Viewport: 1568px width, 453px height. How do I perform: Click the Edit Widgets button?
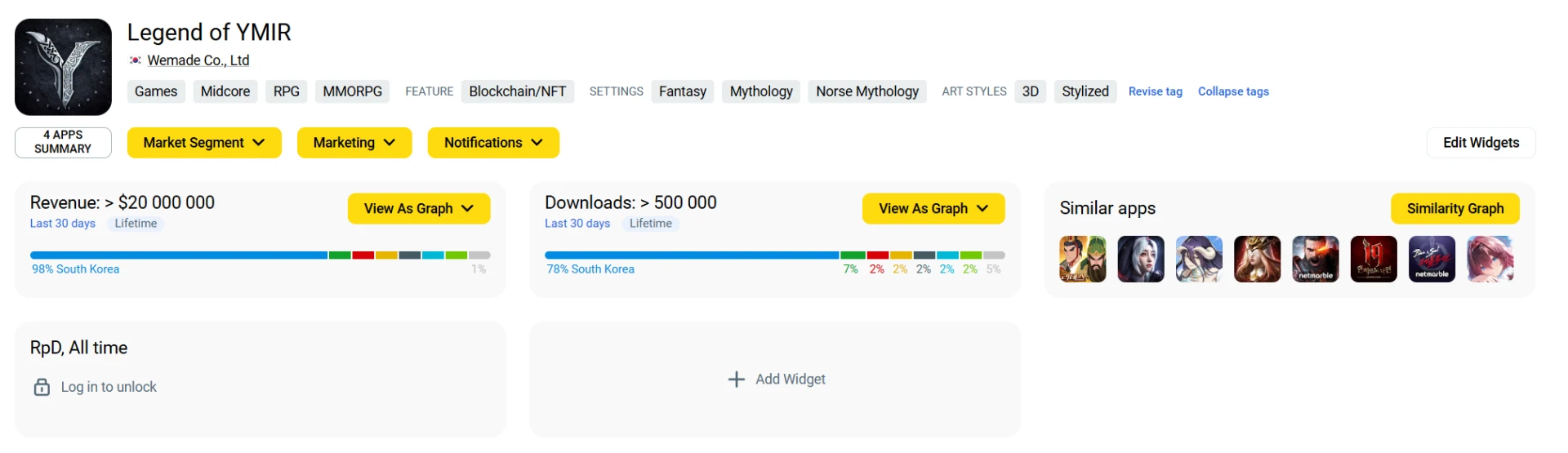point(1480,143)
